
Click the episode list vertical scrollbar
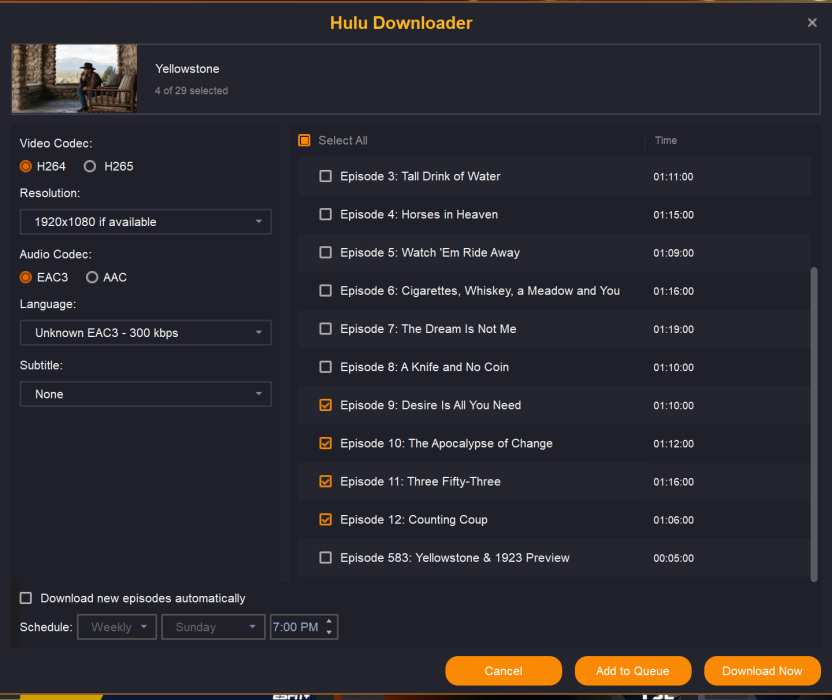(x=813, y=420)
